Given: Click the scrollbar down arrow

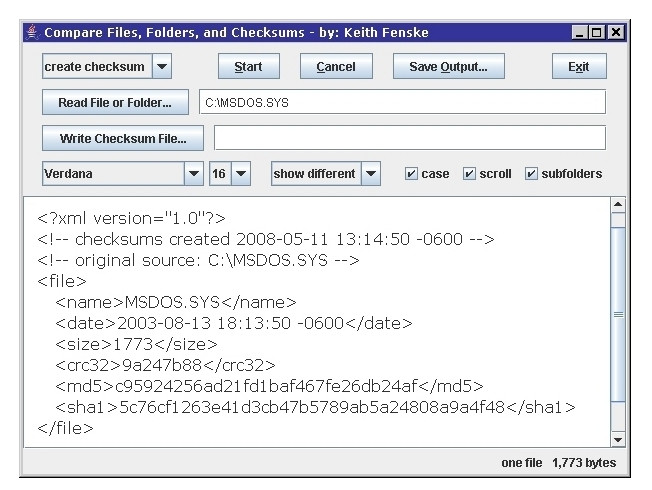Looking at the screenshot, I should 618,439.
